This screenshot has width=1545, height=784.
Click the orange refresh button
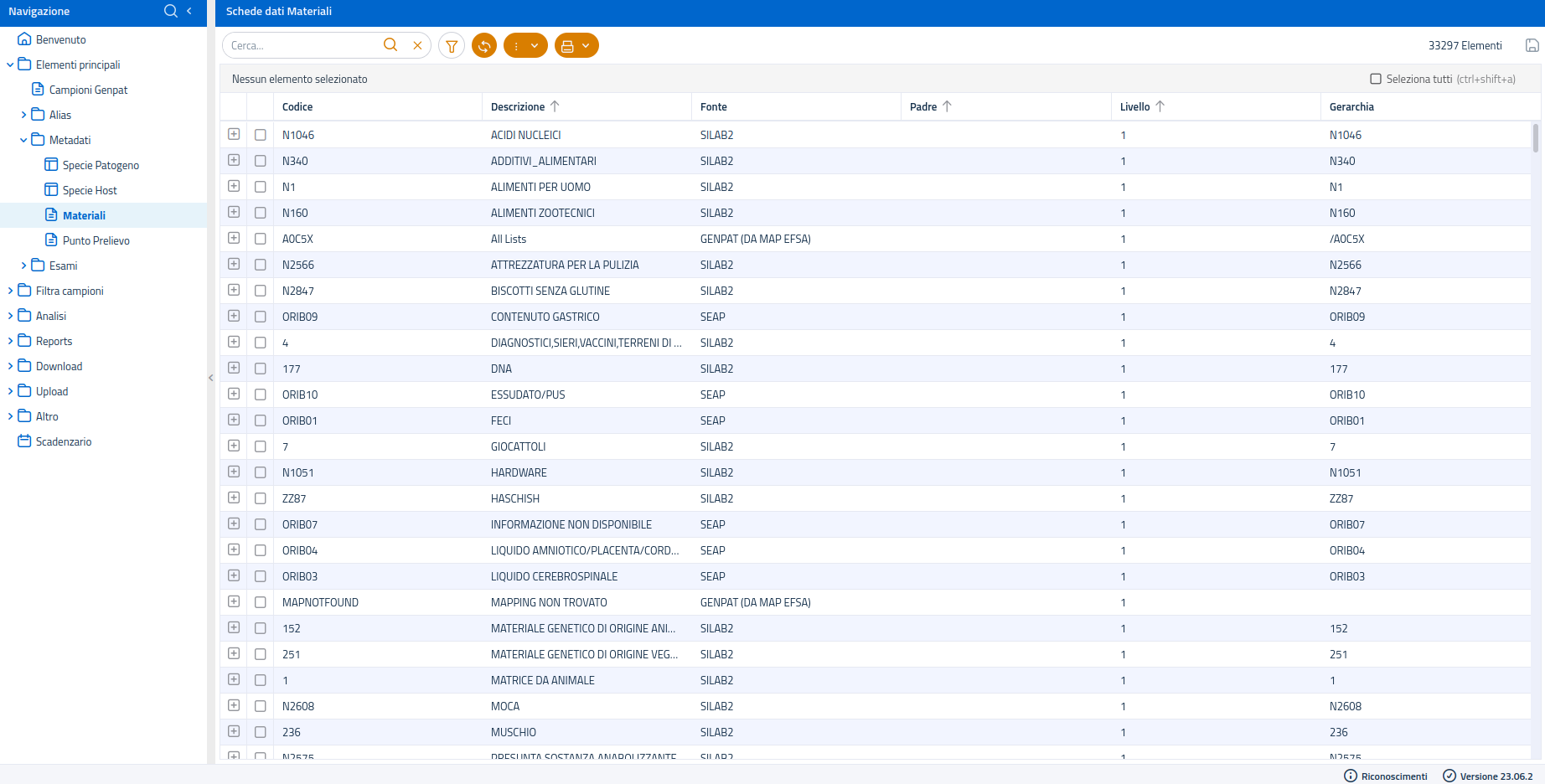pyautogui.click(x=484, y=46)
